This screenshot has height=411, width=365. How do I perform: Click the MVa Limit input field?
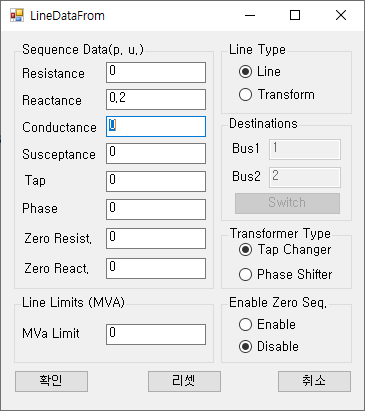pos(156,334)
